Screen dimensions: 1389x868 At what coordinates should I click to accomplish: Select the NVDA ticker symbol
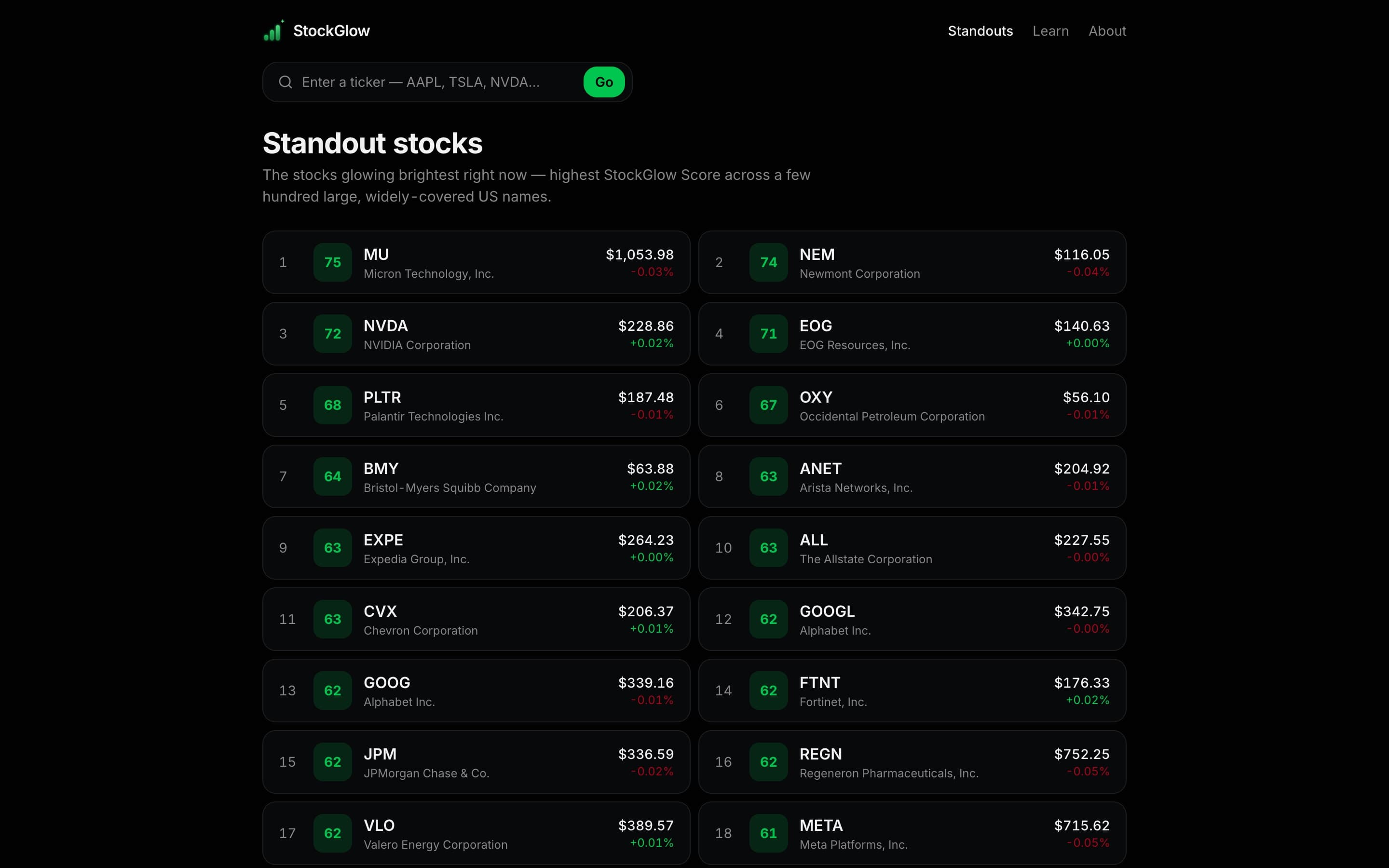[386, 326]
